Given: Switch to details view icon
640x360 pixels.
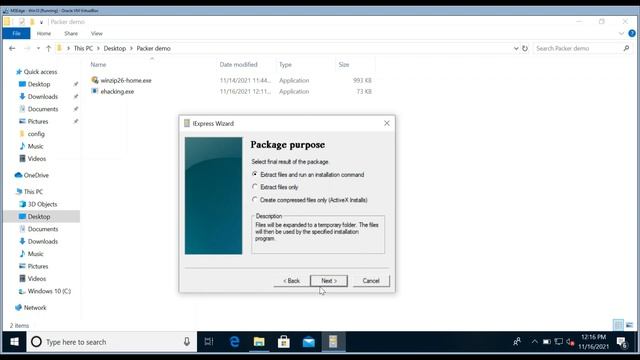Looking at the screenshot, I should [618, 325].
